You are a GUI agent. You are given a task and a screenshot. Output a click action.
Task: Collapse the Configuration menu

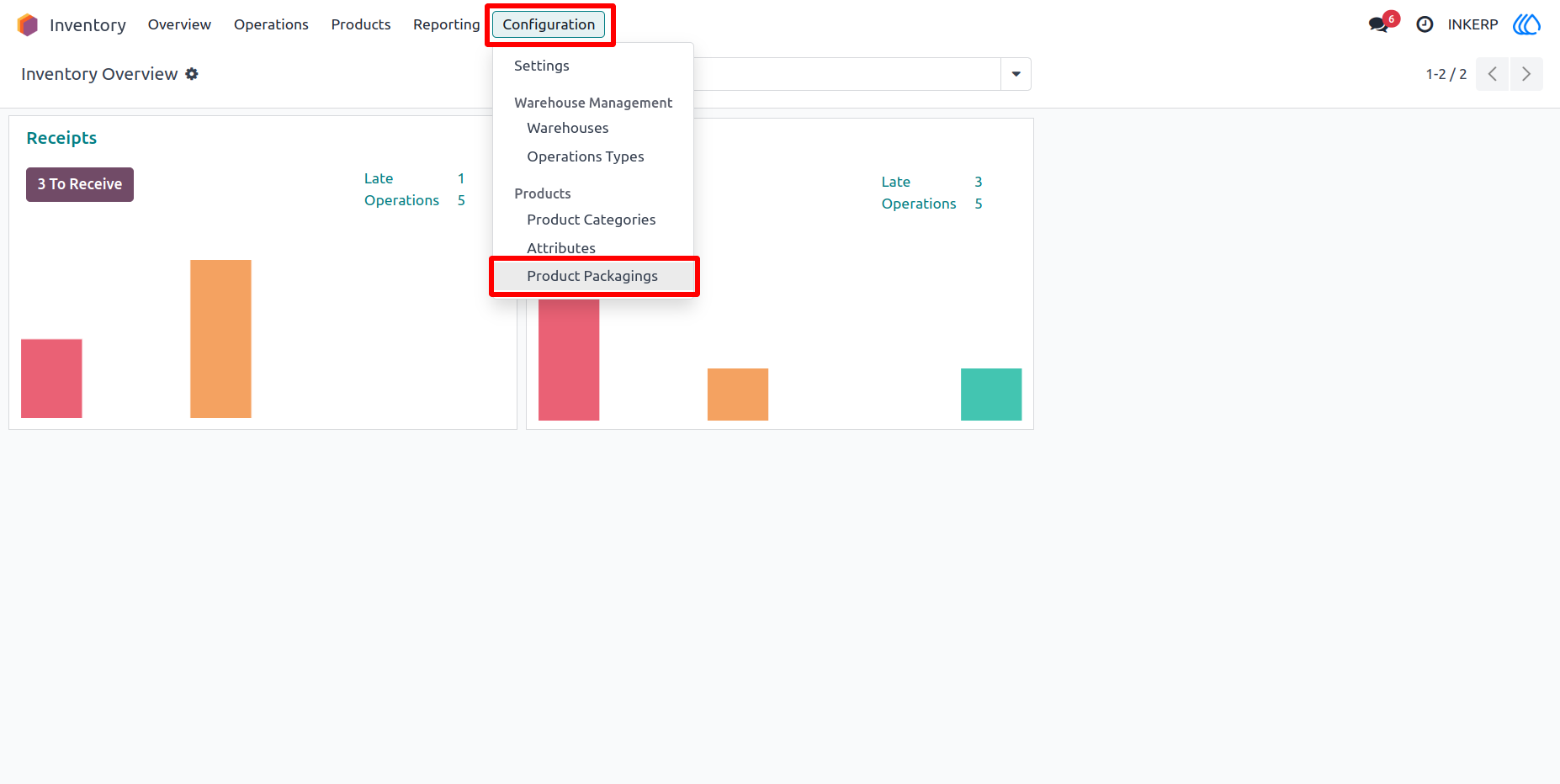(549, 24)
